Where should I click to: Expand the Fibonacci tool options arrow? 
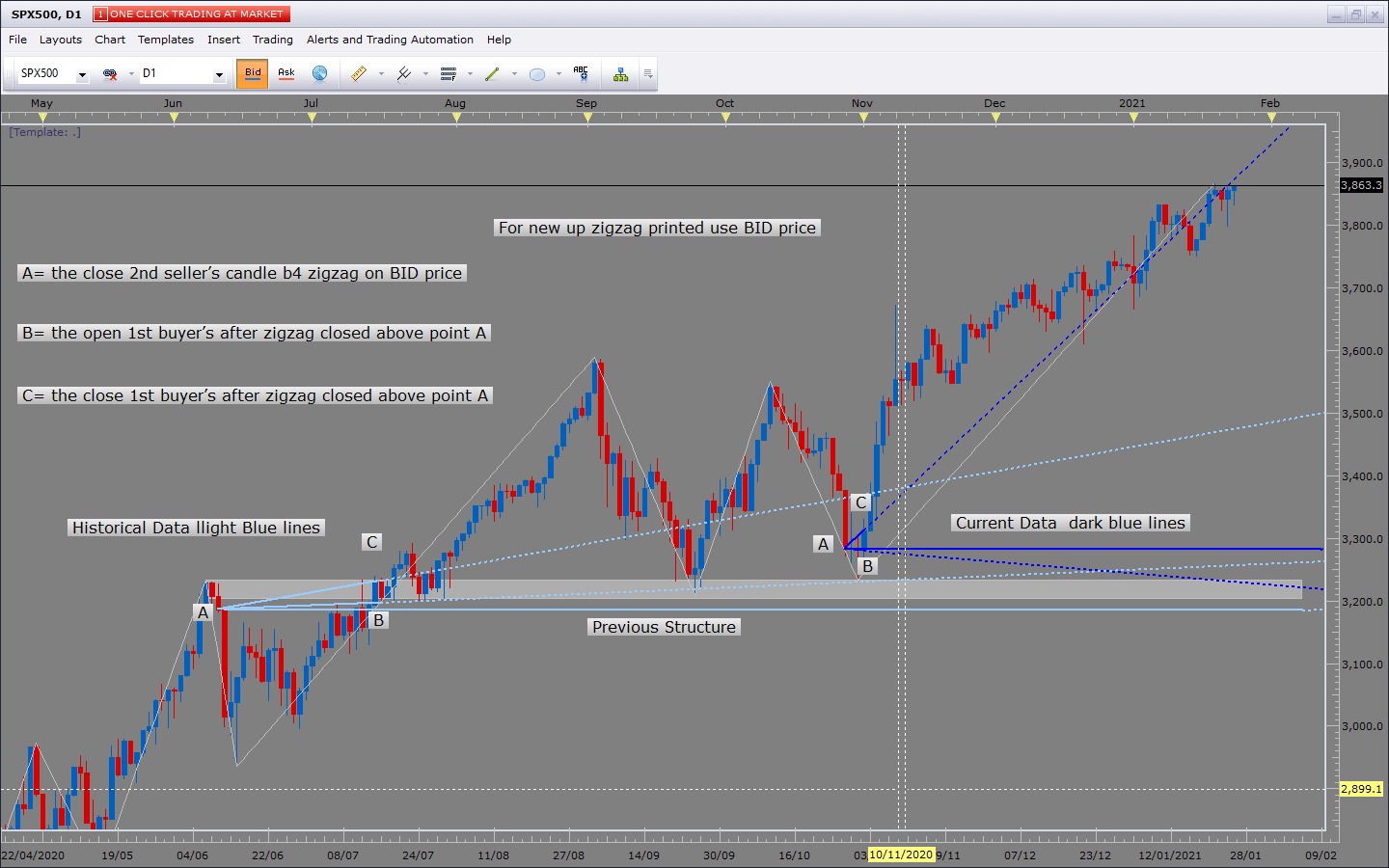coord(470,74)
